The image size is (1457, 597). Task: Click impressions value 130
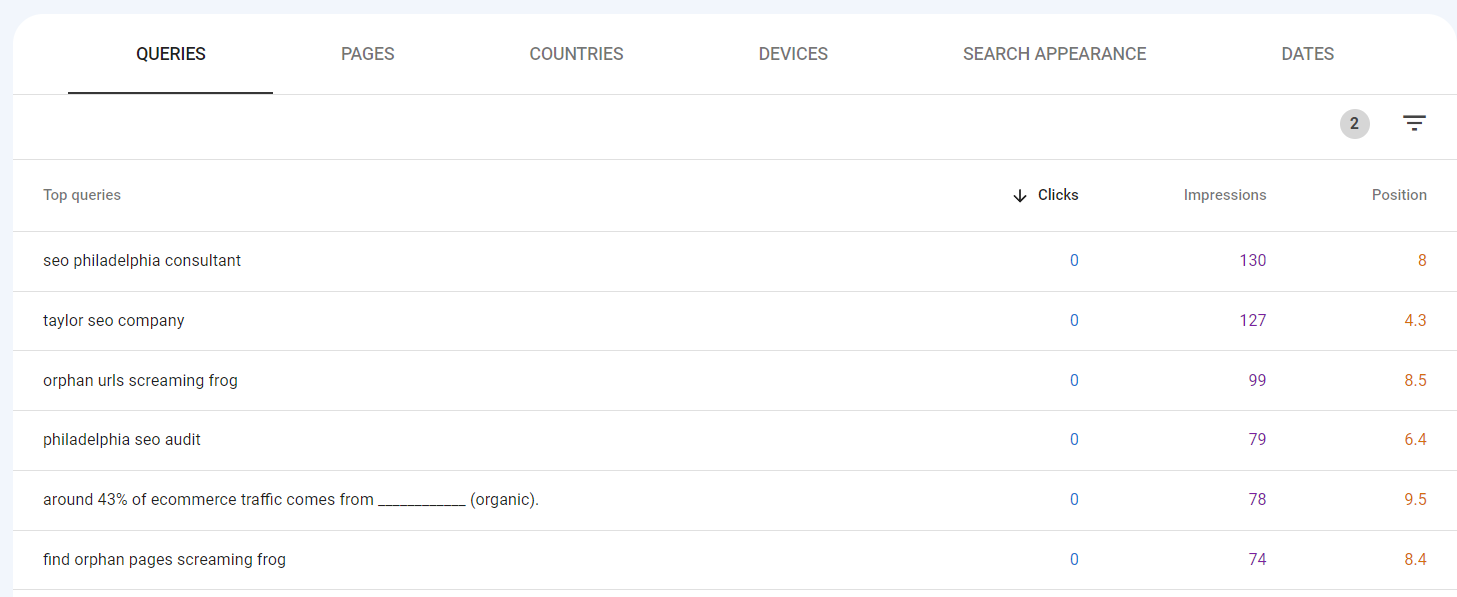(x=1253, y=260)
